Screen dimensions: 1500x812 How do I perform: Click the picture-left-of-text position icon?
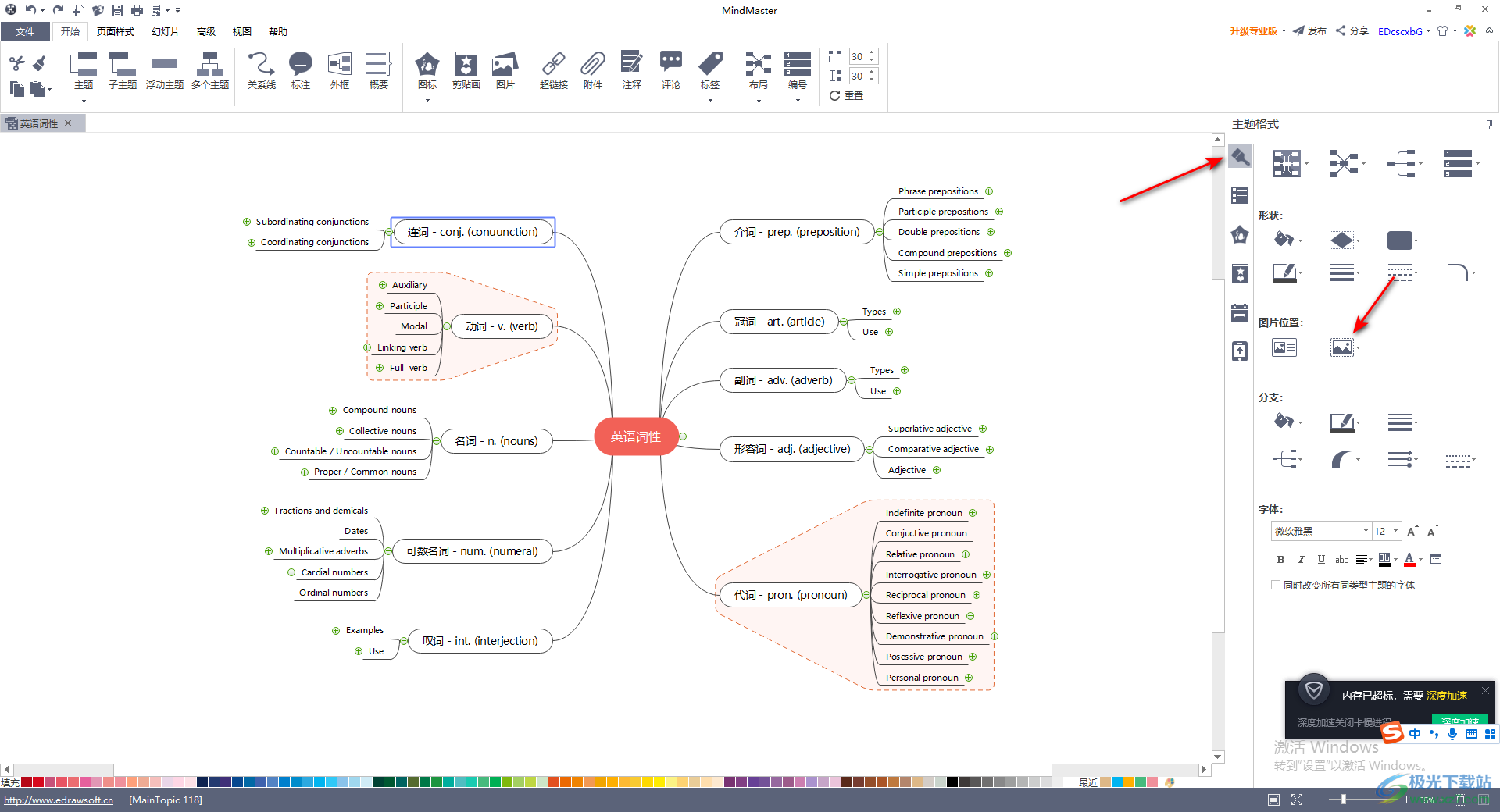pos(1284,347)
